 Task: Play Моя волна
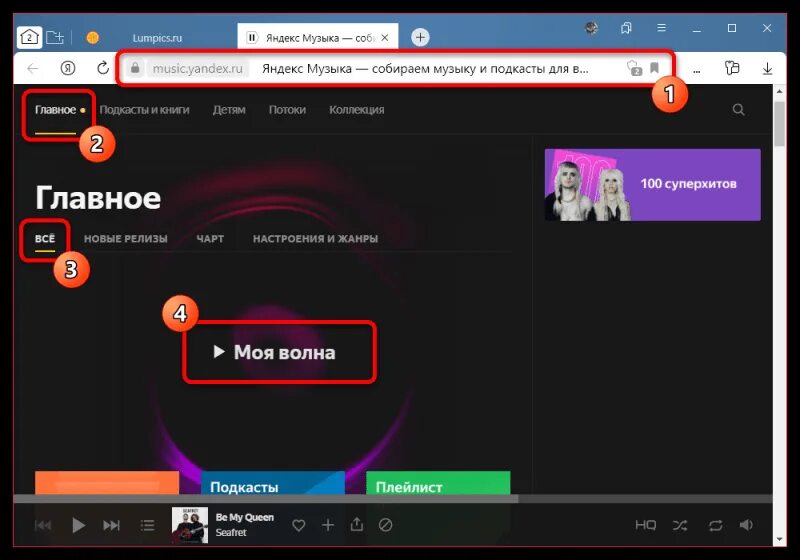(274, 352)
